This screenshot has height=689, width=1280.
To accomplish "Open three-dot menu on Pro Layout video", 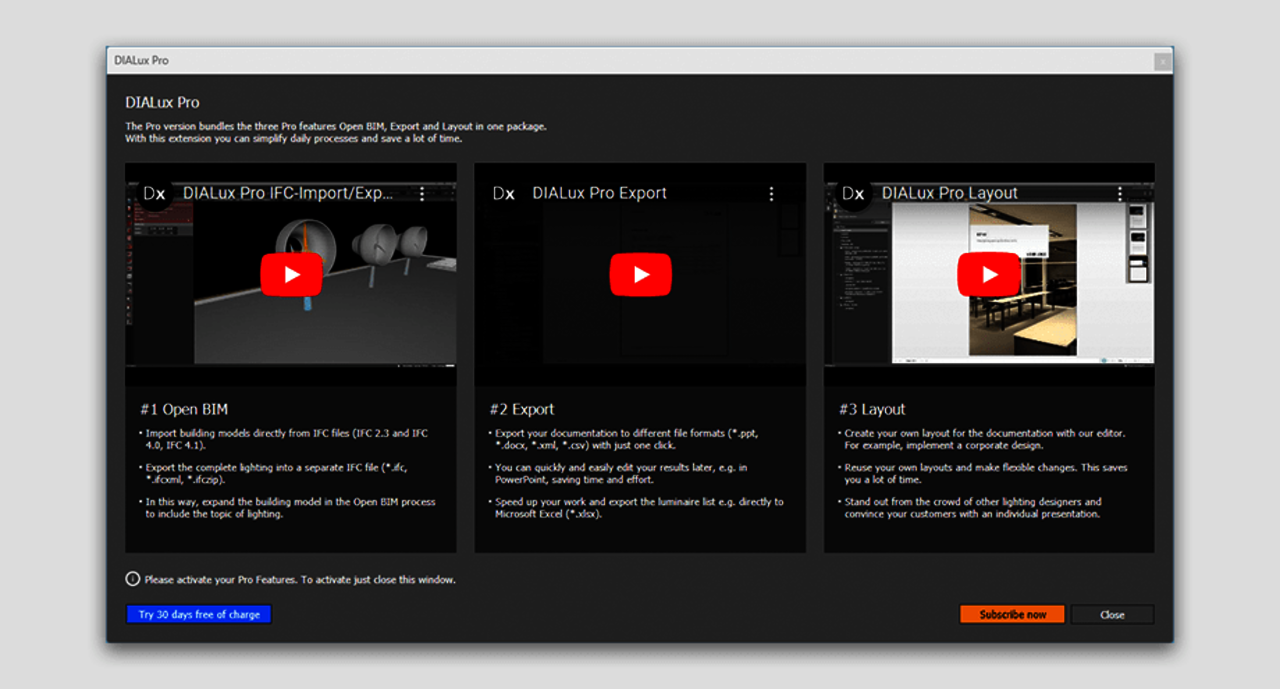I will click(x=1120, y=194).
